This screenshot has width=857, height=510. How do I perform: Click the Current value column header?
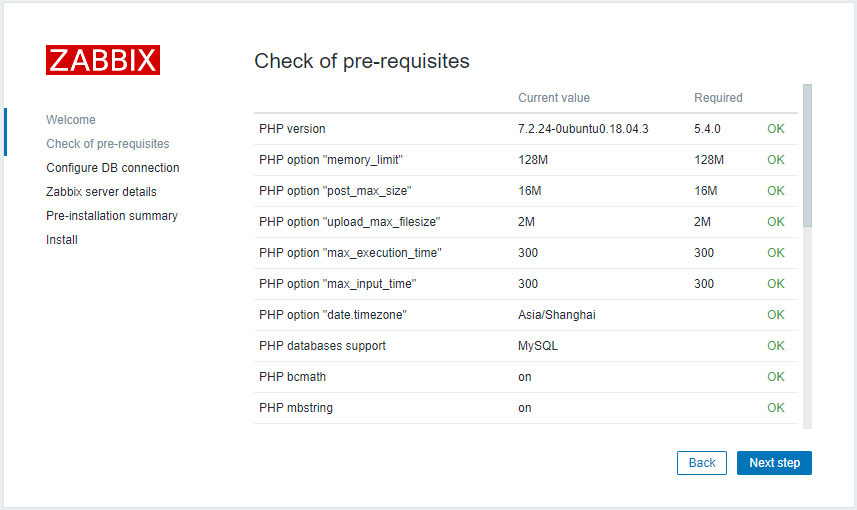tap(554, 98)
